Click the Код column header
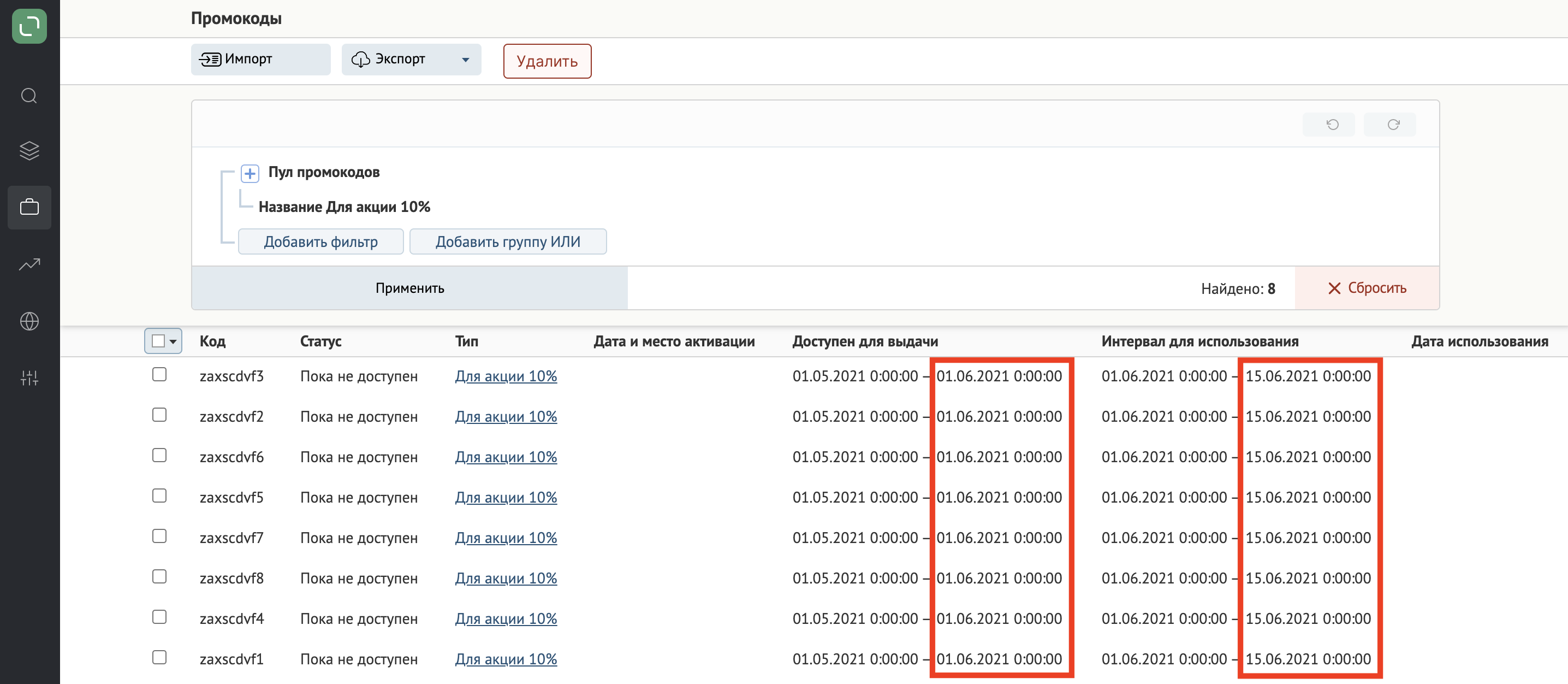Image resolution: width=1568 pixels, height=684 pixels. click(x=212, y=341)
